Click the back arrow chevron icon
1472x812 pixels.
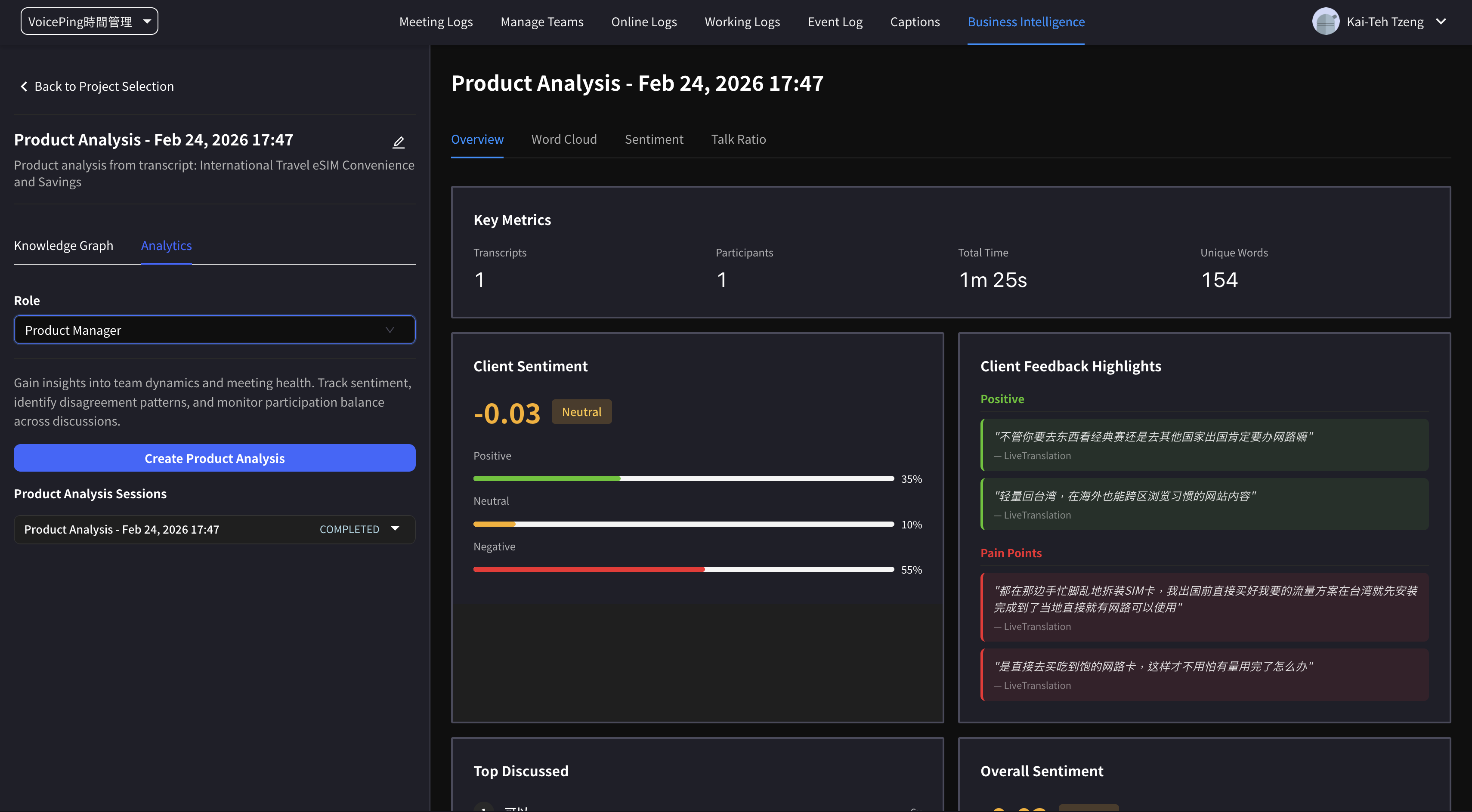click(24, 86)
